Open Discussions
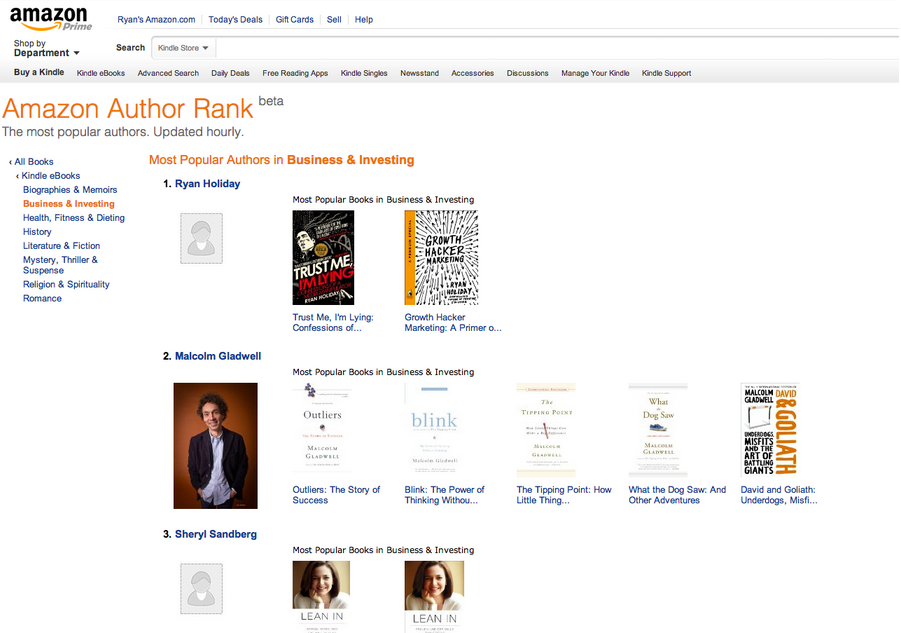The image size is (901, 633). [527, 73]
